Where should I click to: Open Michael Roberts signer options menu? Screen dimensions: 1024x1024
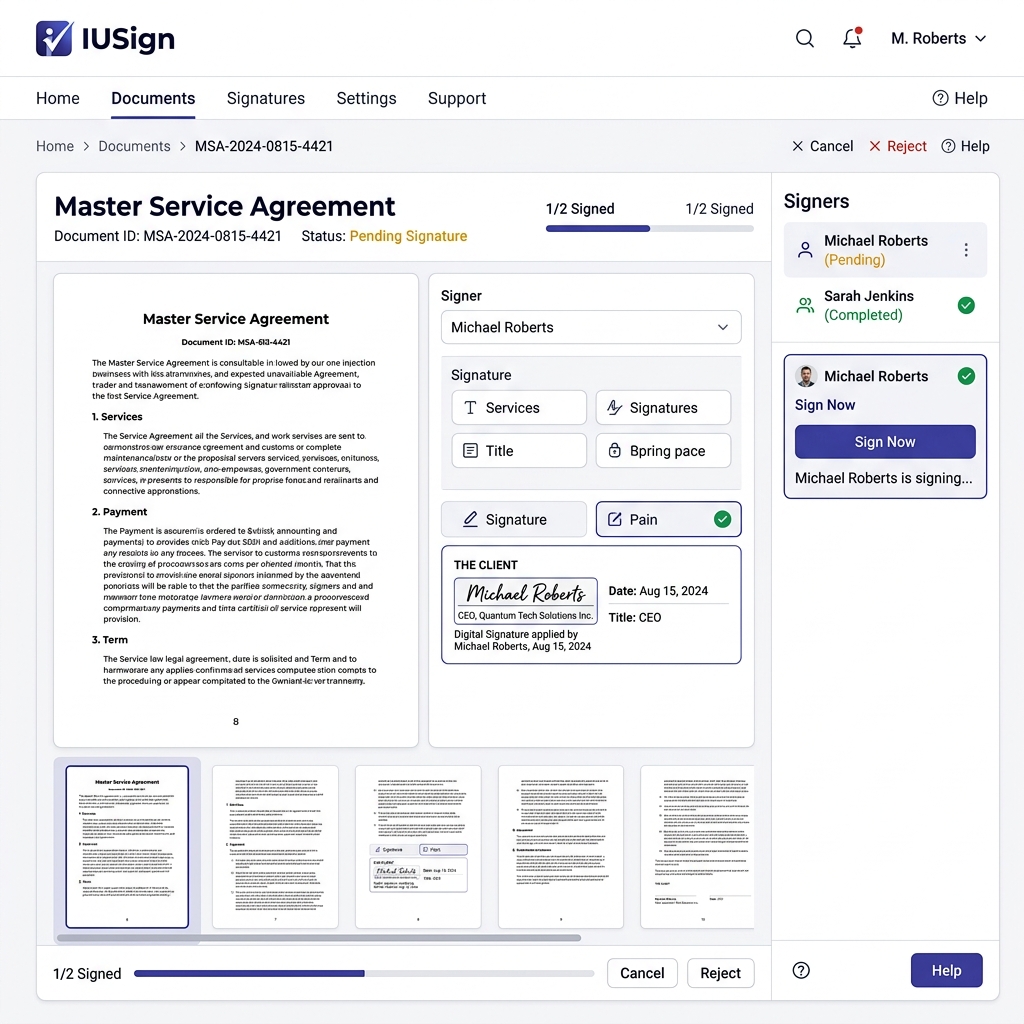point(965,250)
